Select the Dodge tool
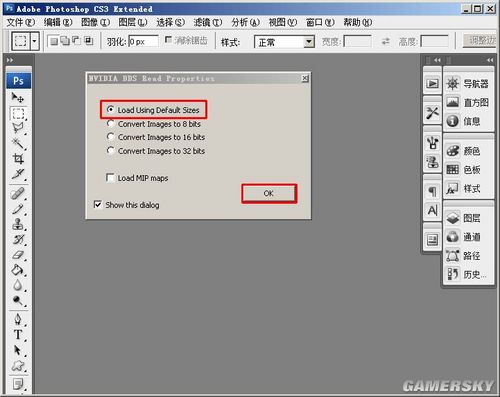 pos(18,300)
